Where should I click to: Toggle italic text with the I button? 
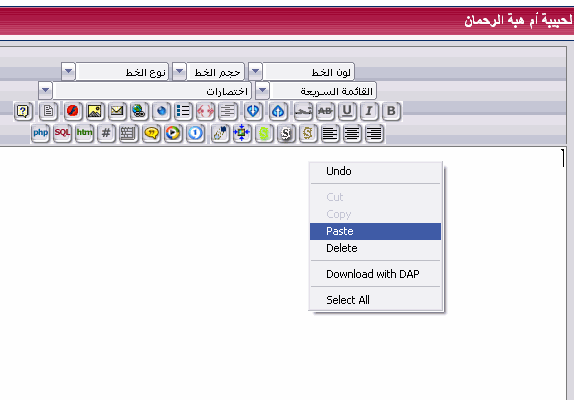369,111
